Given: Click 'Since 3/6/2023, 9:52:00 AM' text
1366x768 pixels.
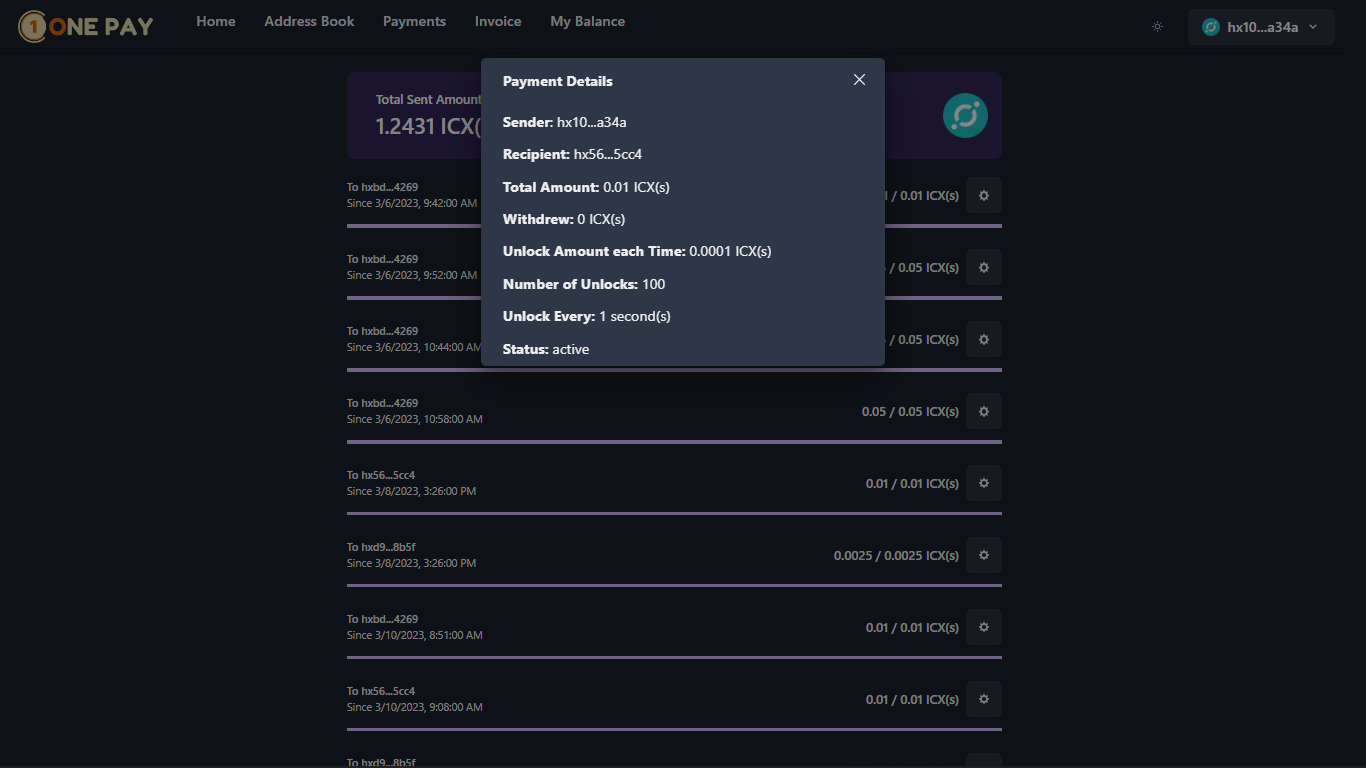Looking at the screenshot, I should [412, 275].
